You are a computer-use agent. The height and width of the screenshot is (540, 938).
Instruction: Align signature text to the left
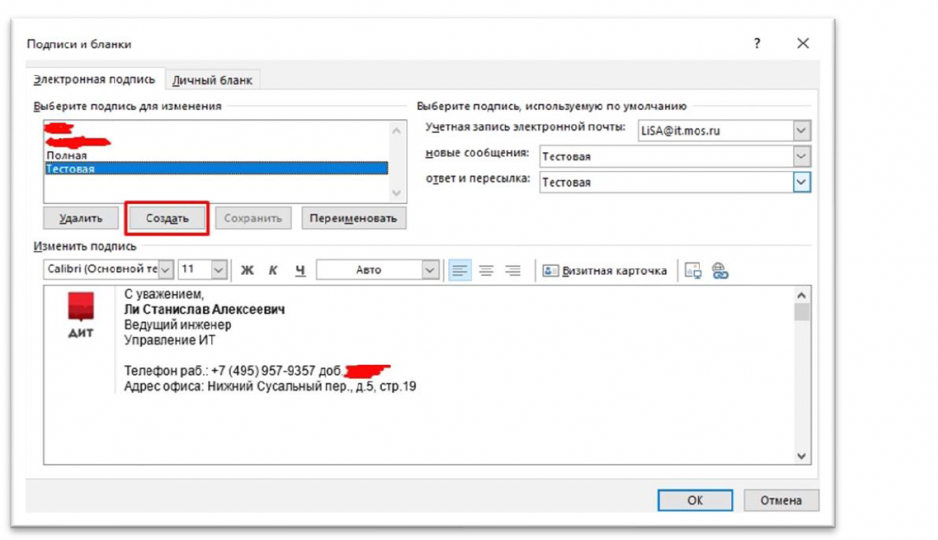pos(459,270)
